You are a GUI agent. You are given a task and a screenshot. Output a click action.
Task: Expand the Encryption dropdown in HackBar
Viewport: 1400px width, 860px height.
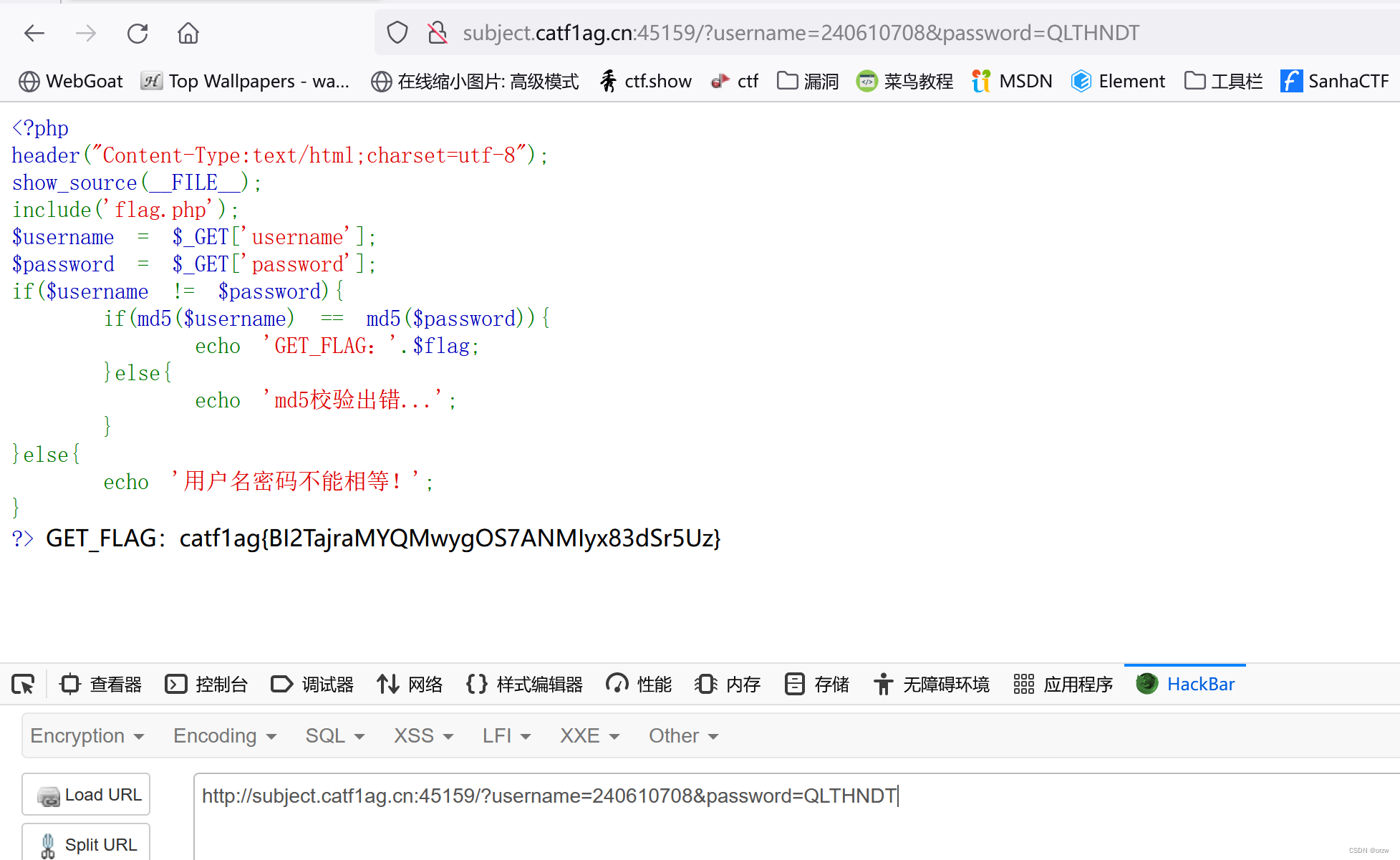(x=87, y=735)
